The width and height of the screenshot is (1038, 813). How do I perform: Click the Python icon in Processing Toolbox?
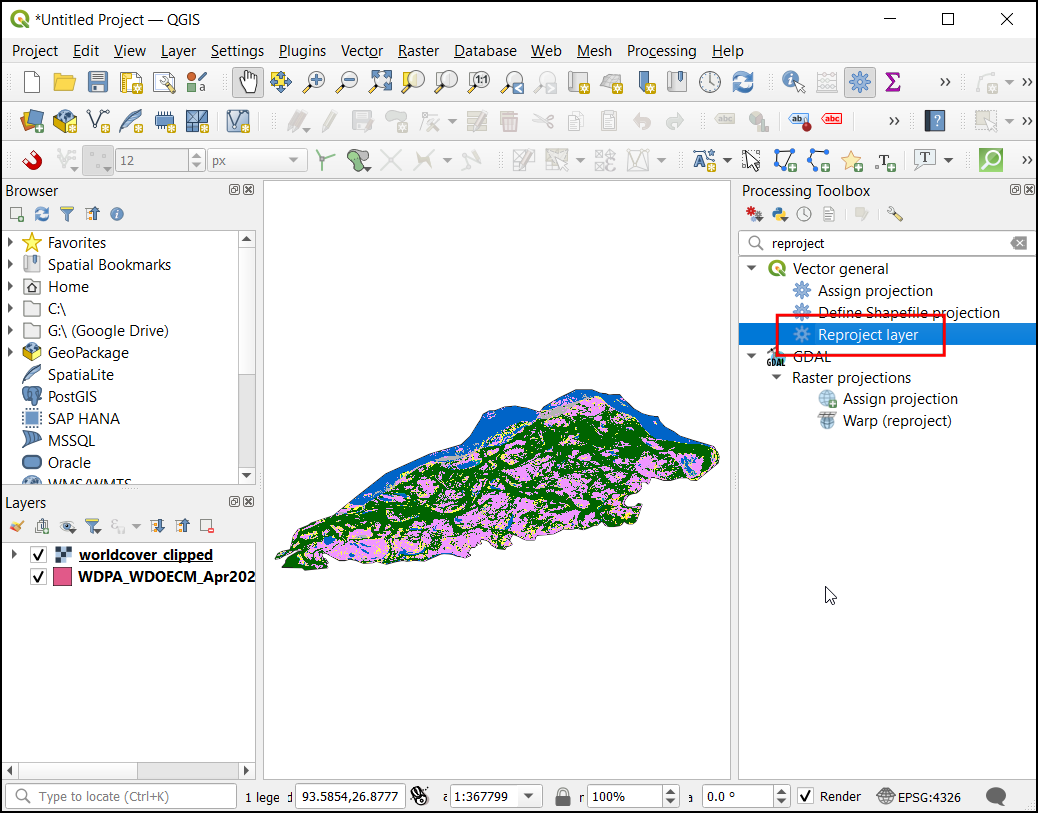(780, 214)
